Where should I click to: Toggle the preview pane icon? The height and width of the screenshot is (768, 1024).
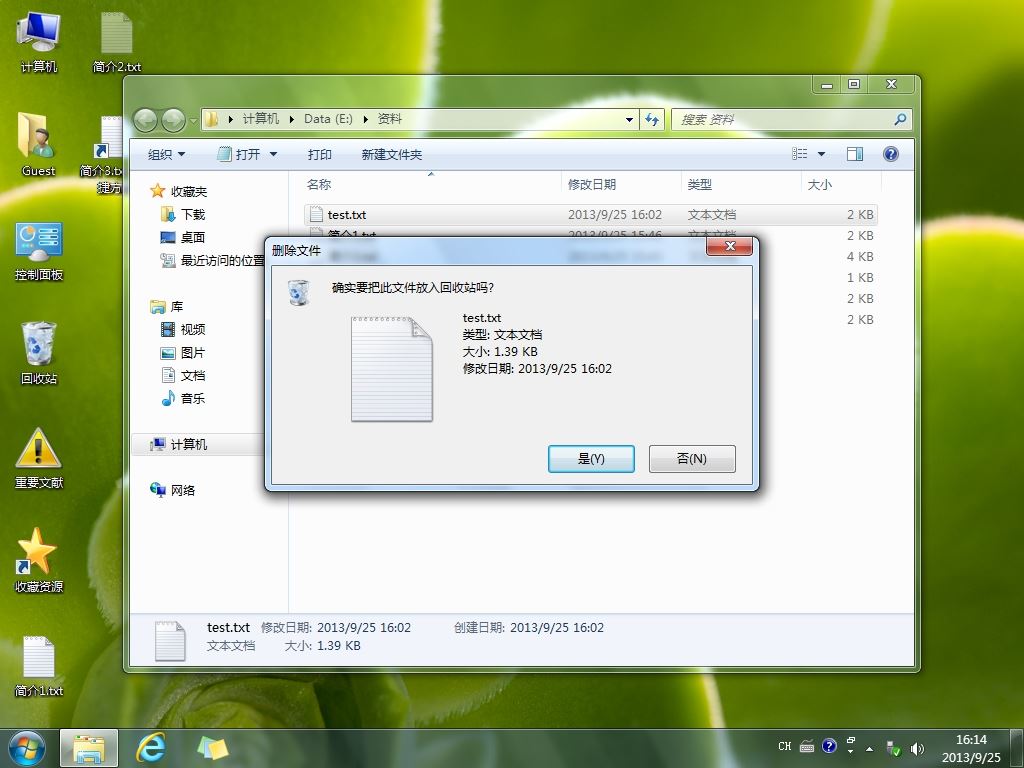[x=855, y=154]
